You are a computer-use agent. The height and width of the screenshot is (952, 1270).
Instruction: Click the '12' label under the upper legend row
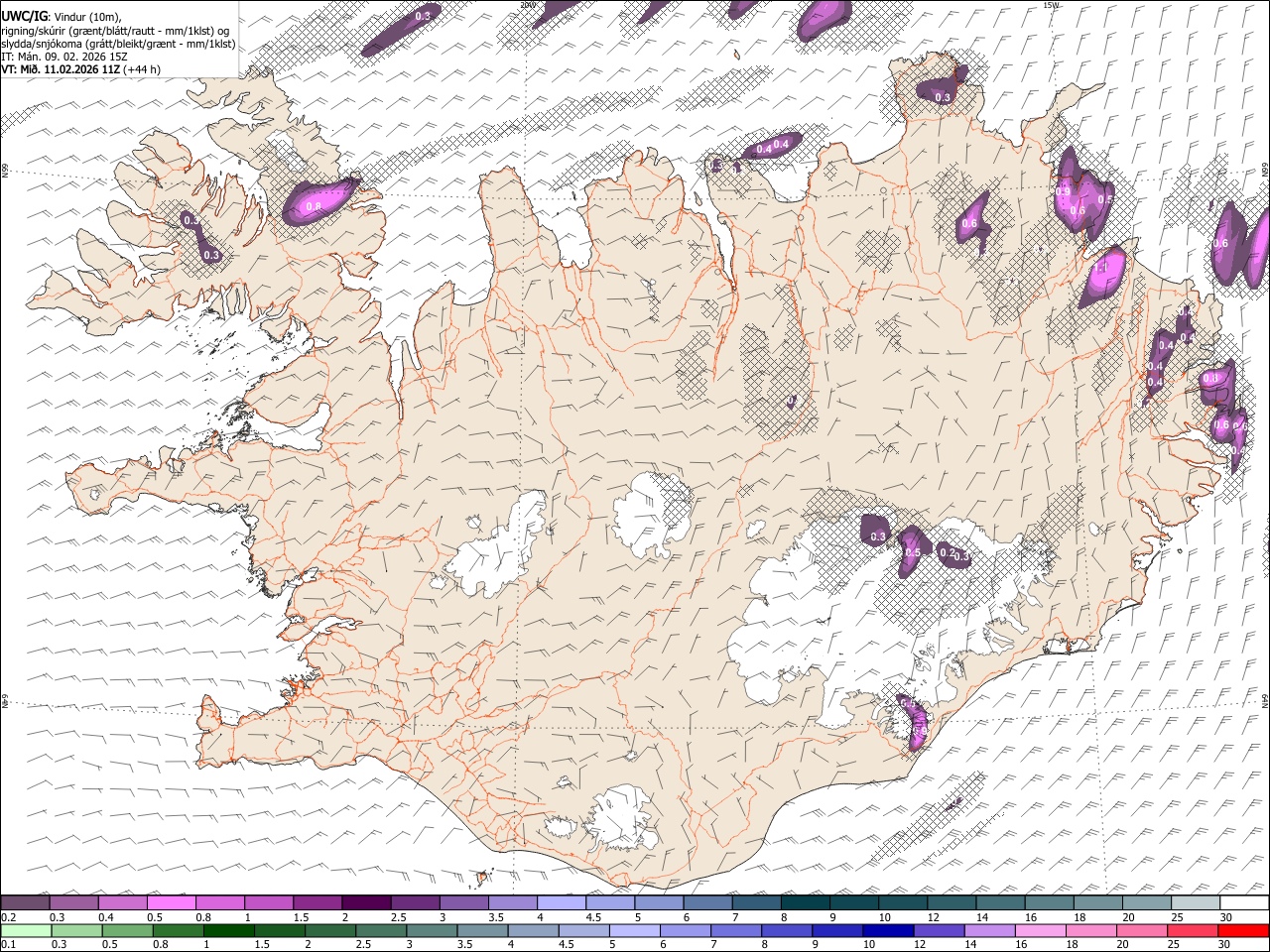point(934,917)
